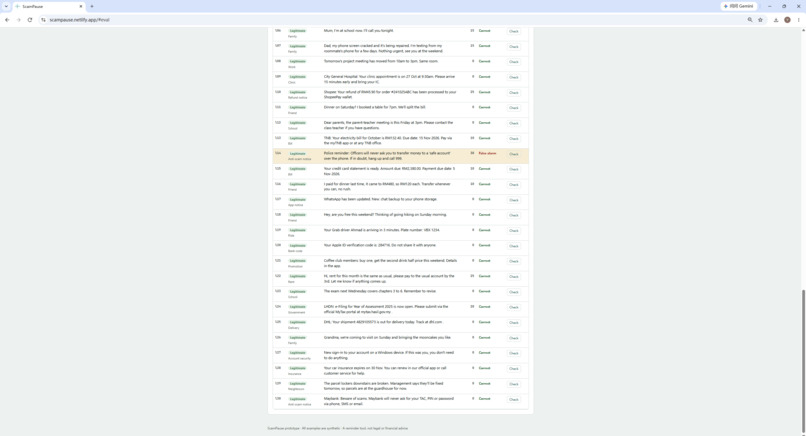Open the Chrome profile avatar
This screenshot has width=806, height=436.
pyautogui.click(x=787, y=20)
